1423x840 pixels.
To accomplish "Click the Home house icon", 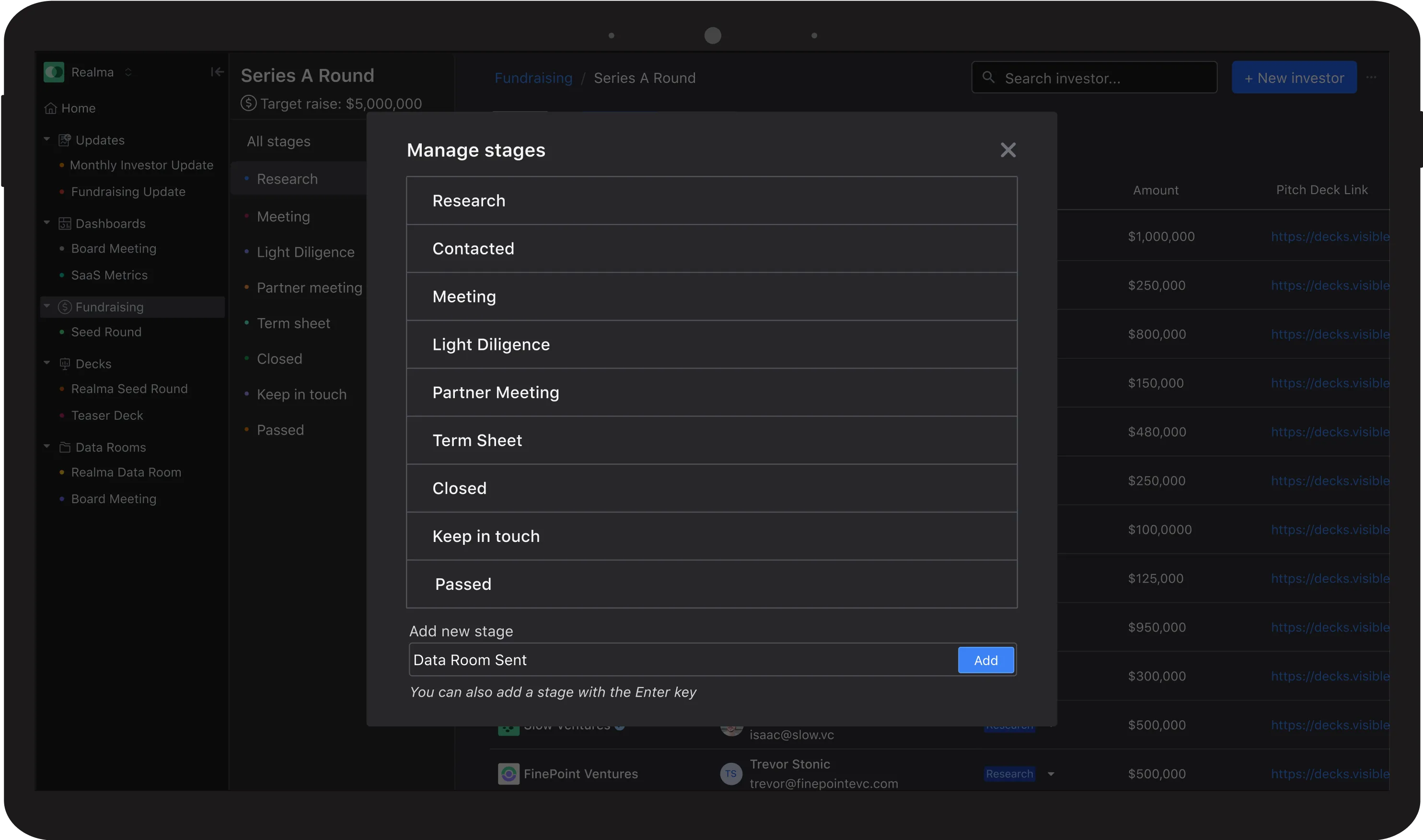I will [51, 108].
